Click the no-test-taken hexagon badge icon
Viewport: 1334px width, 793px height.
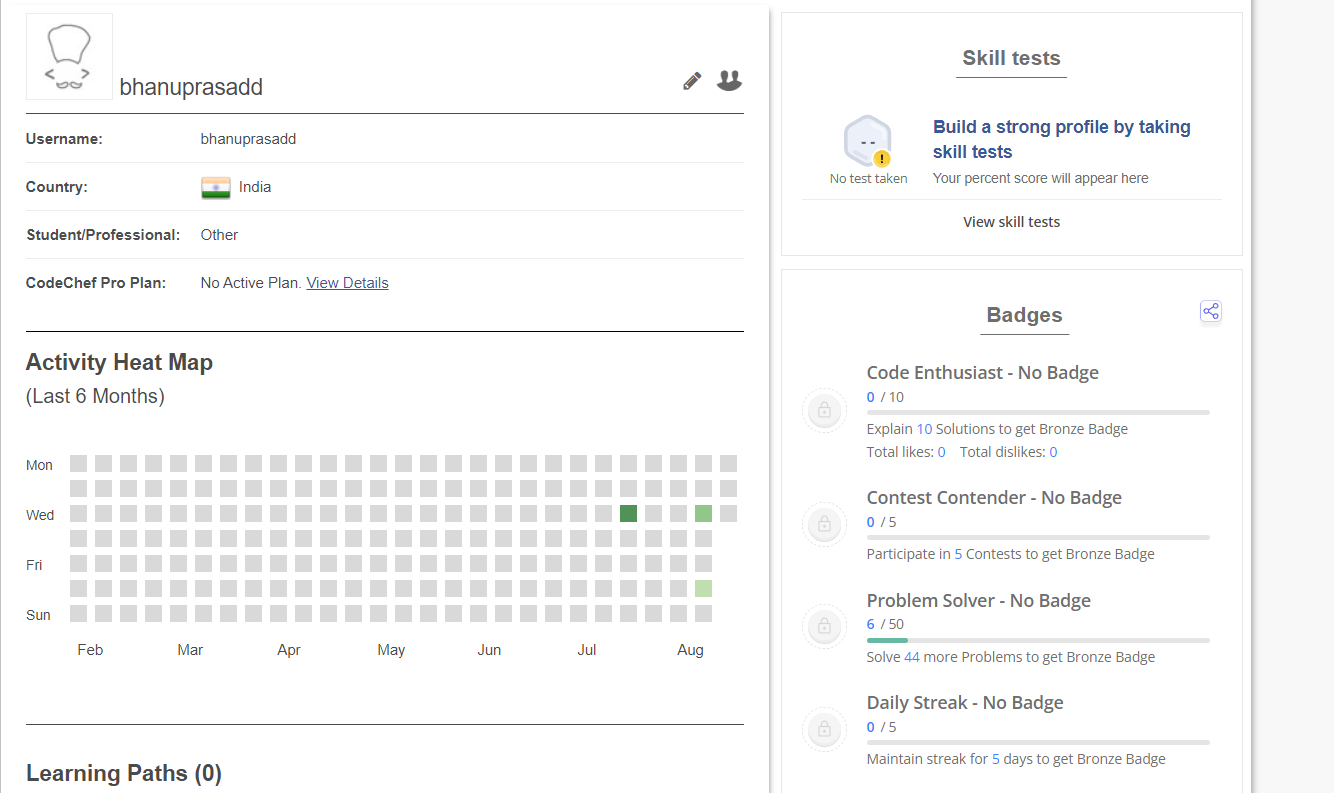pos(867,142)
